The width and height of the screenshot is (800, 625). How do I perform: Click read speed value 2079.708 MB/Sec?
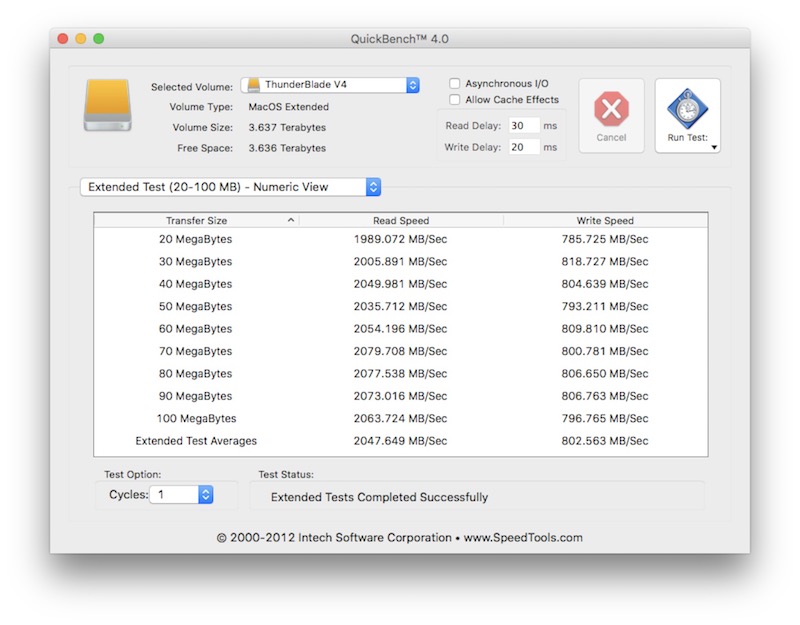(x=401, y=351)
